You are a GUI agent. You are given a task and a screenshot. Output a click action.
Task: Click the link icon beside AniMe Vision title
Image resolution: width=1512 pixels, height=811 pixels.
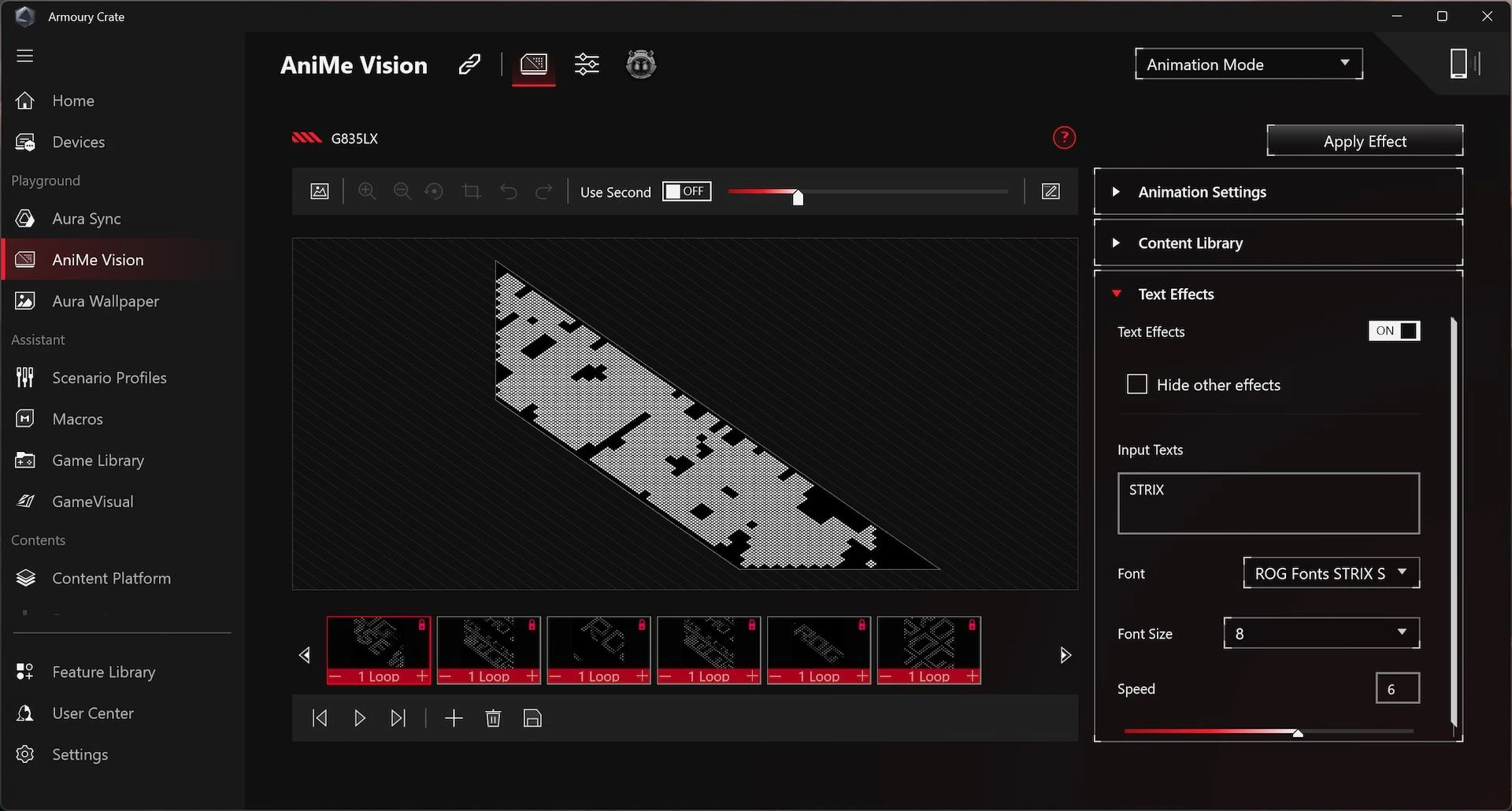pyautogui.click(x=470, y=65)
